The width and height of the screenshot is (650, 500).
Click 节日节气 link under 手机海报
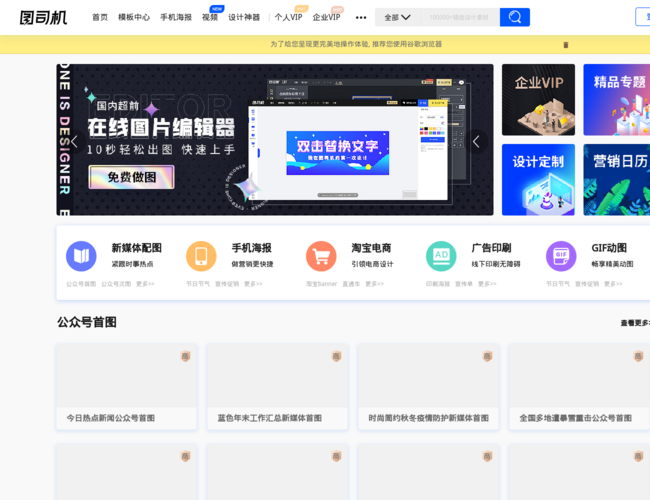pos(198,284)
